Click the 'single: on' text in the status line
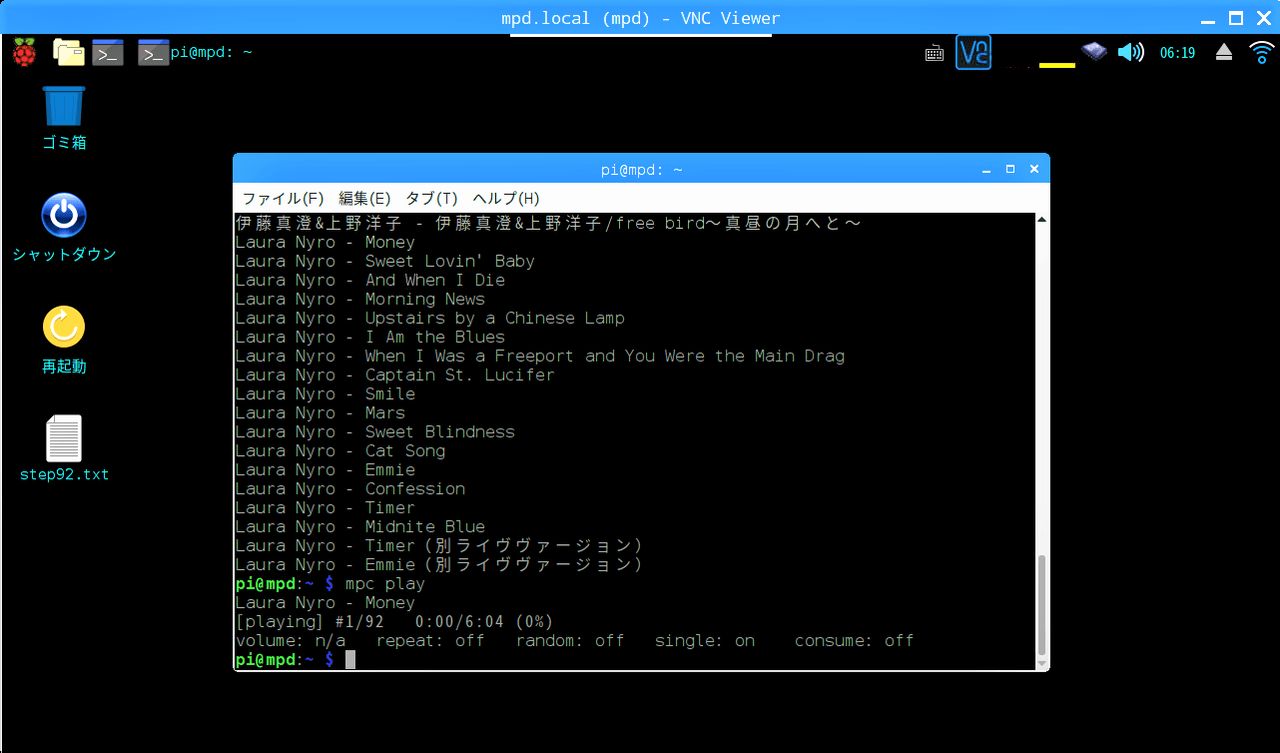 click(x=705, y=641)
